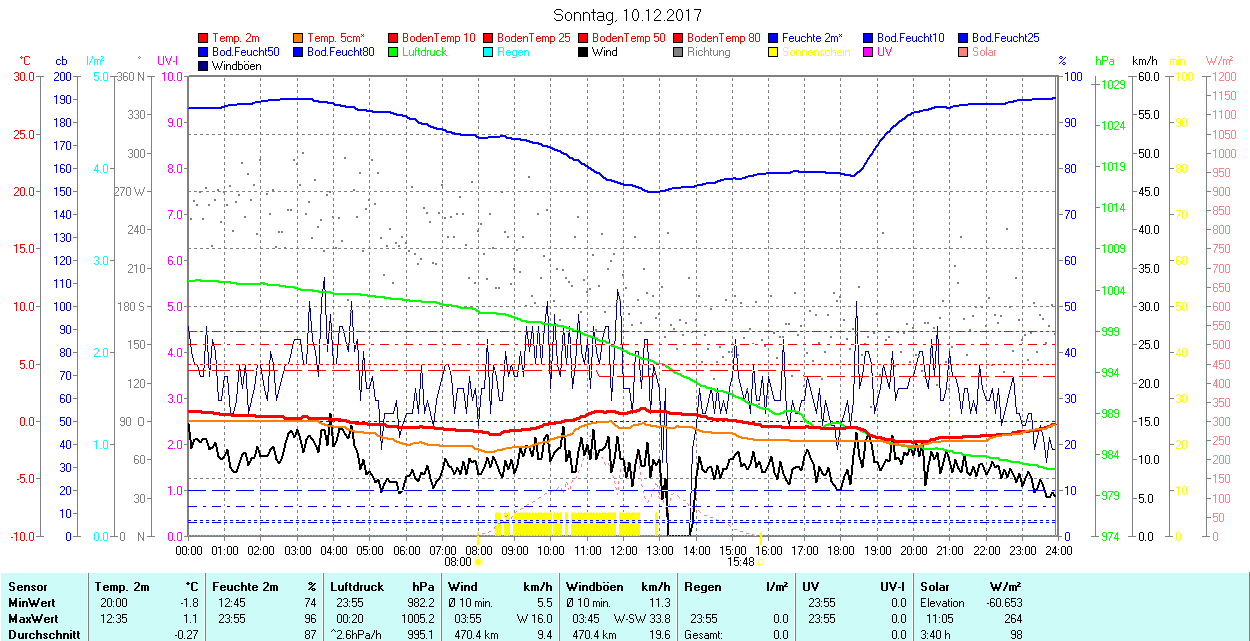Viewport: 1250px width, 641px height.
Task: Select the black Wind legend square
Action: point(584,52)
